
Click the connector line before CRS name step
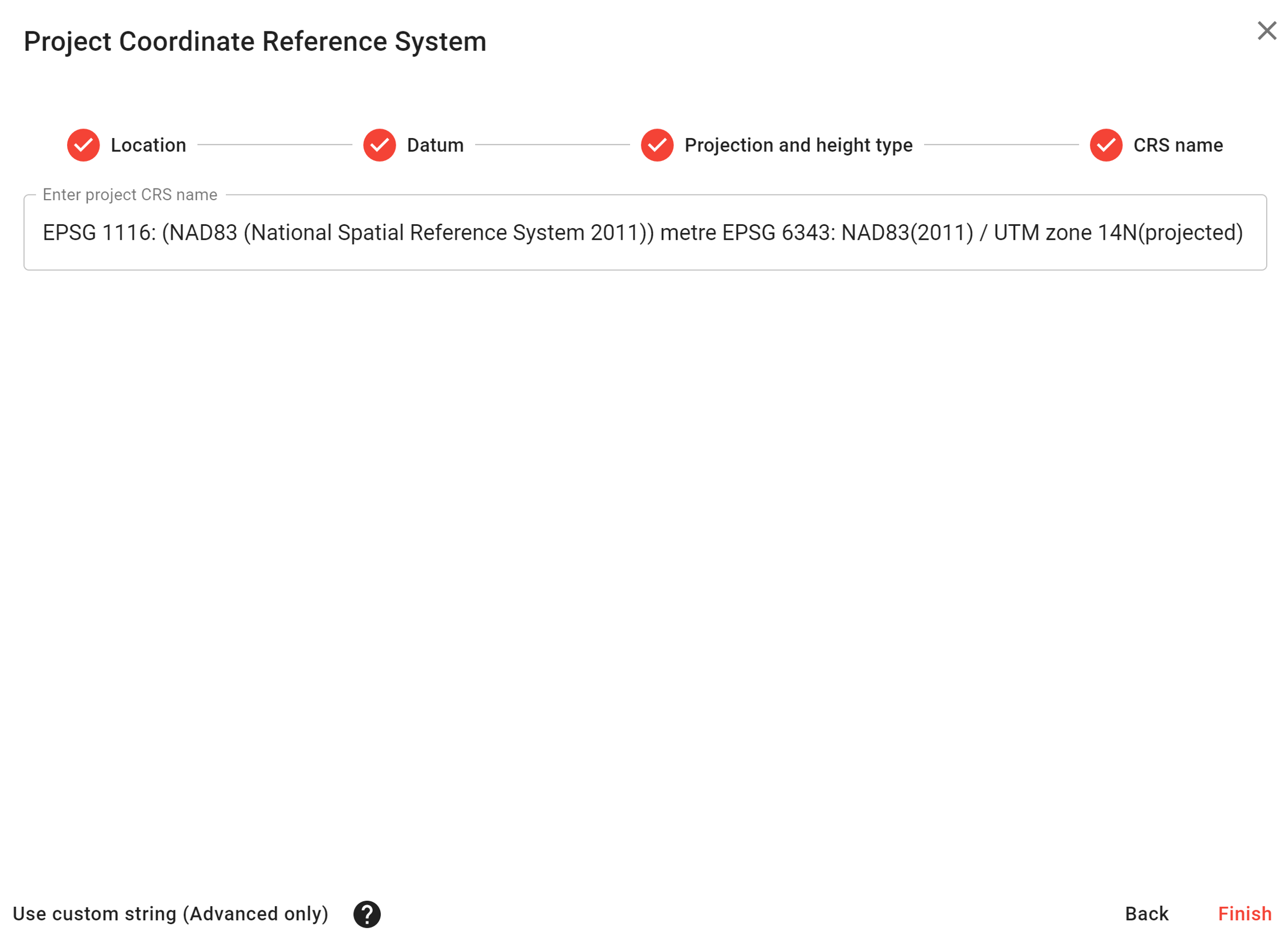(1001, 145)
